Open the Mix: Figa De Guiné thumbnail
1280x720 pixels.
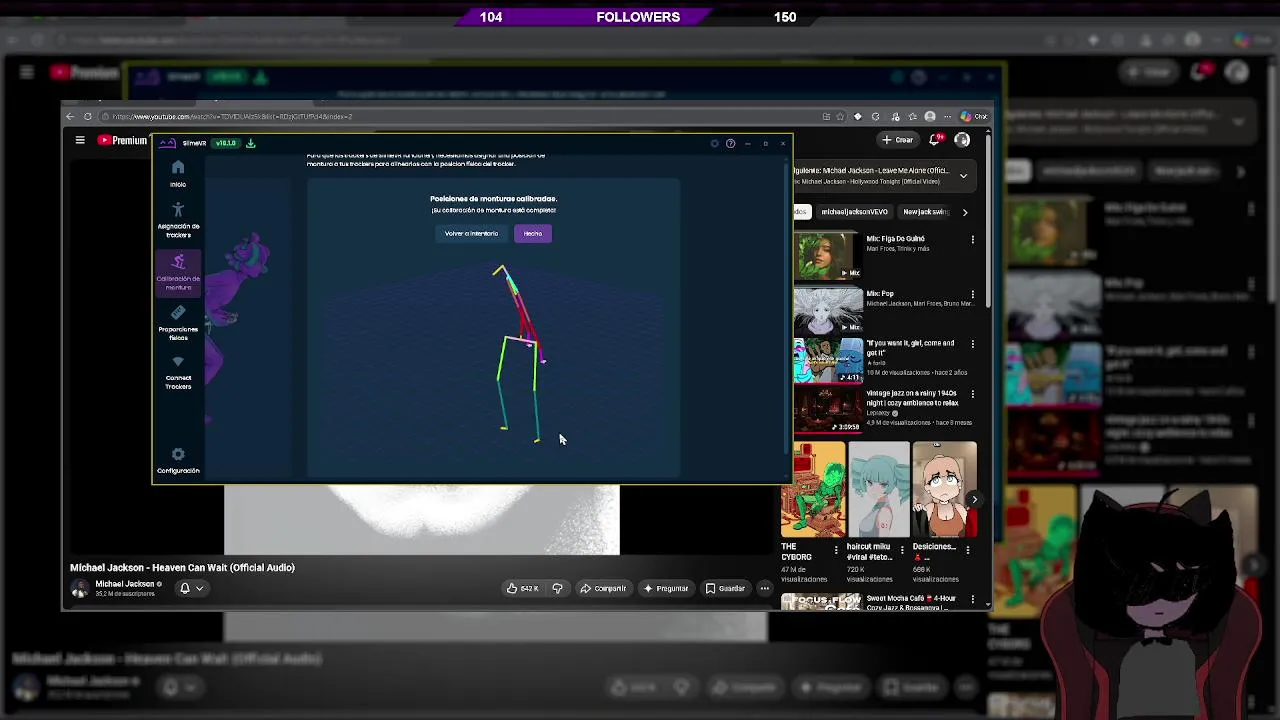(x=828, y=256)
